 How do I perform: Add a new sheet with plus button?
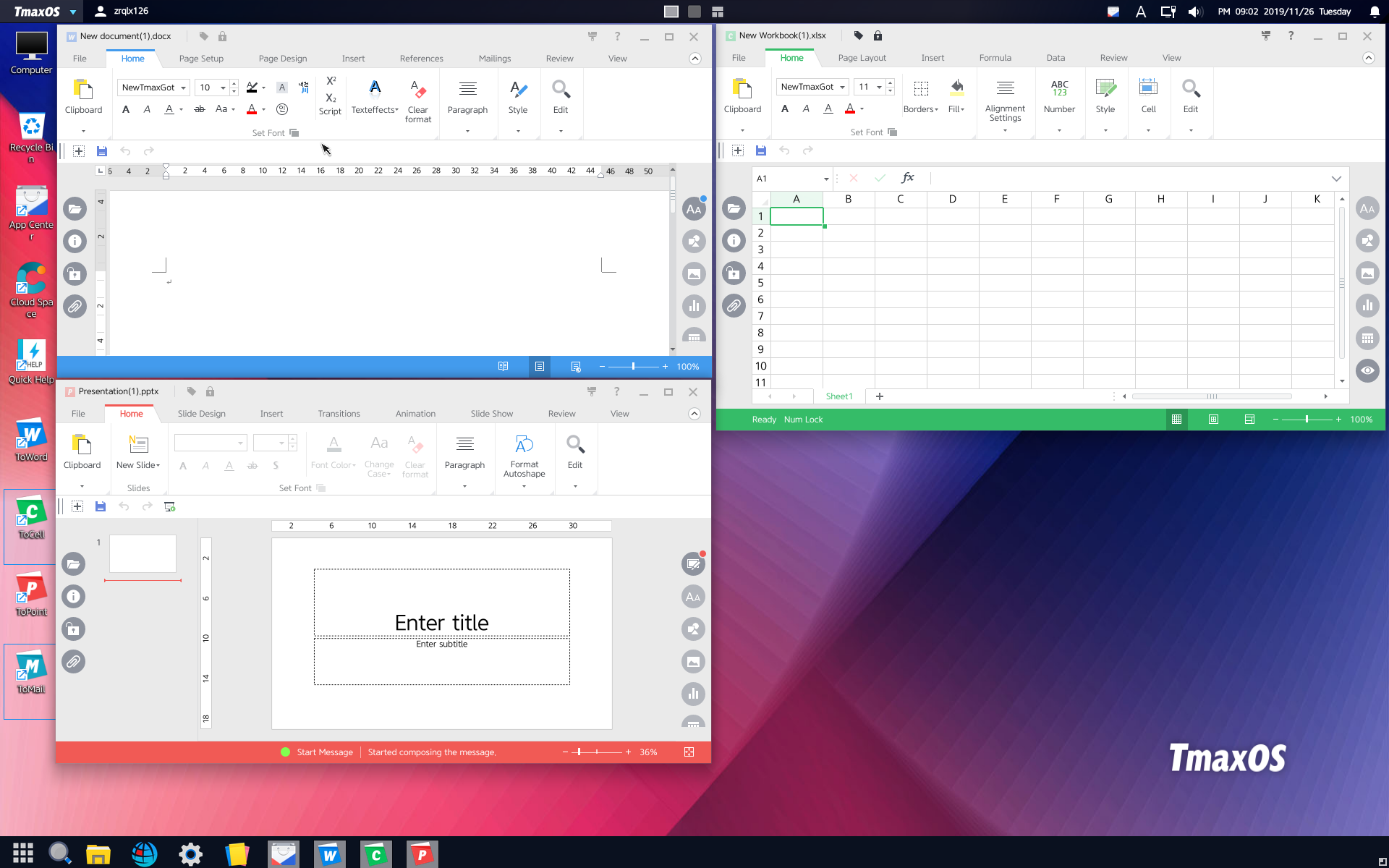point(880,396)
